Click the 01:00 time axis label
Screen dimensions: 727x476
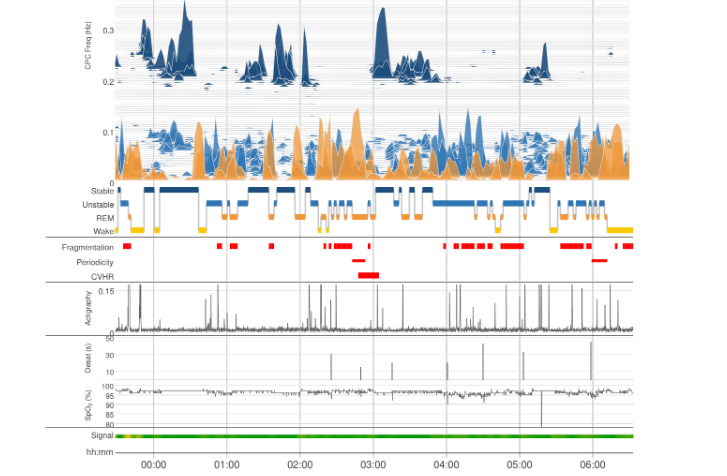[x=227, y=465]
